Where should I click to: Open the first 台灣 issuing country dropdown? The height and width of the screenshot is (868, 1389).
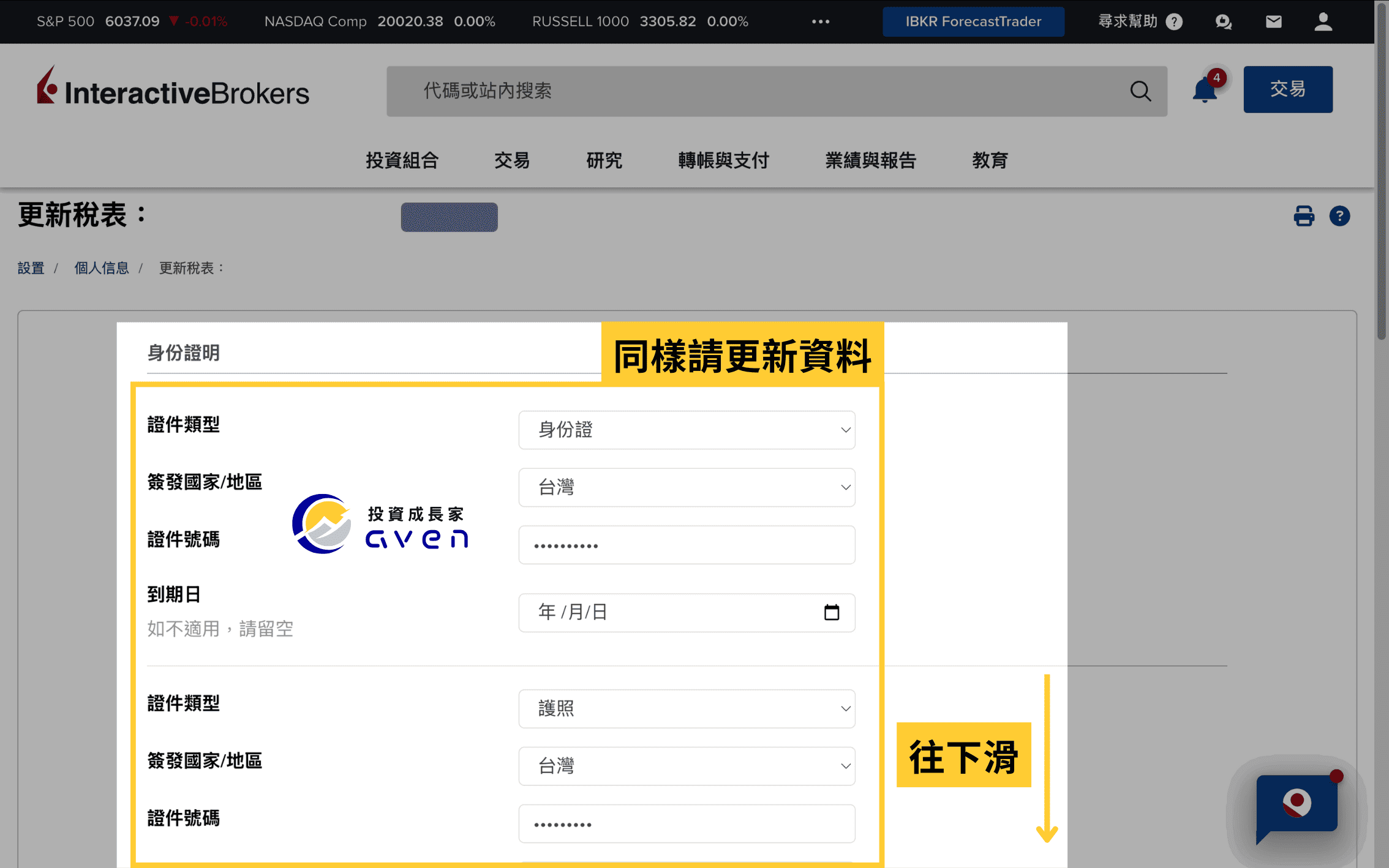tap(687, 487)
